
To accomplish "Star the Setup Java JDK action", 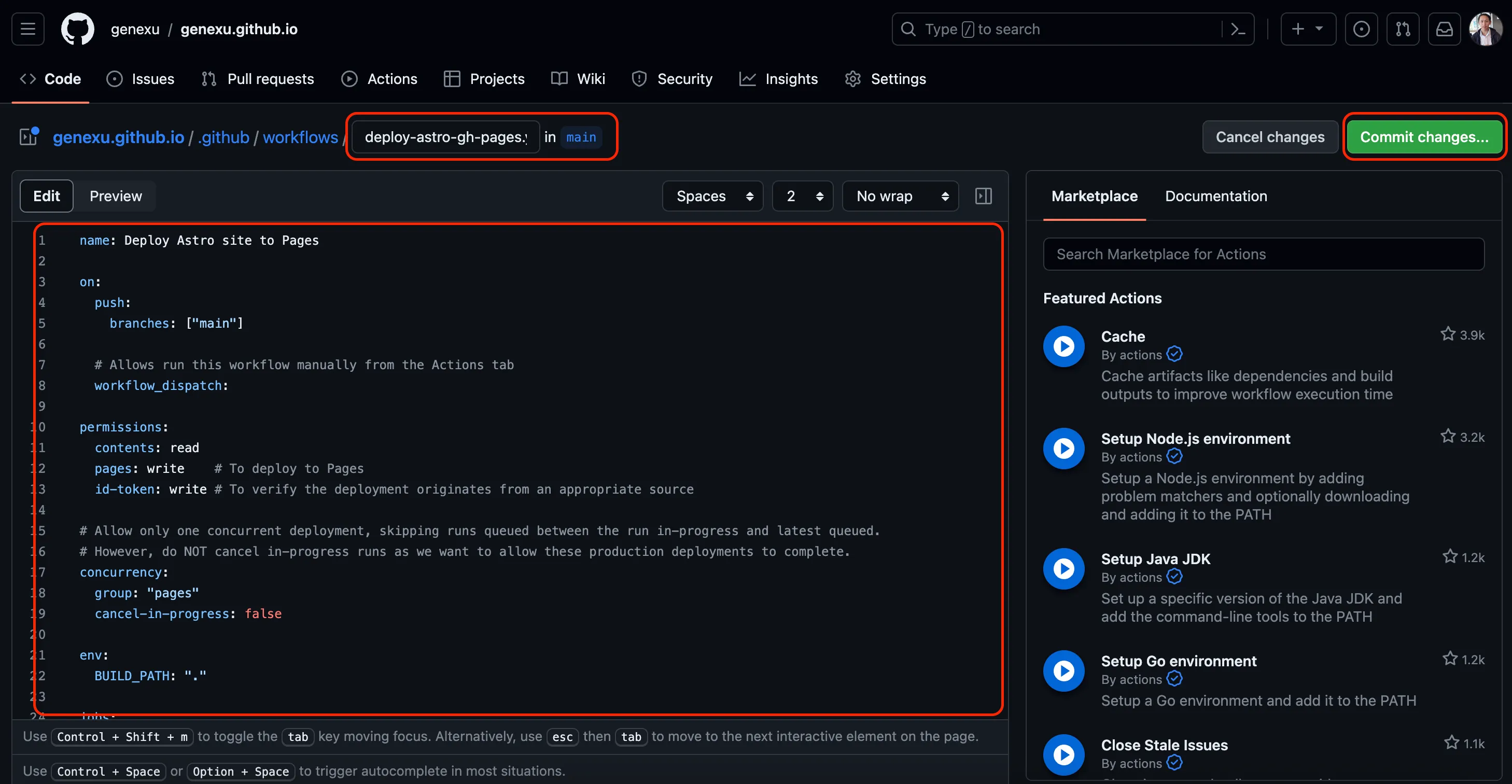I will tap(1450, 557).
